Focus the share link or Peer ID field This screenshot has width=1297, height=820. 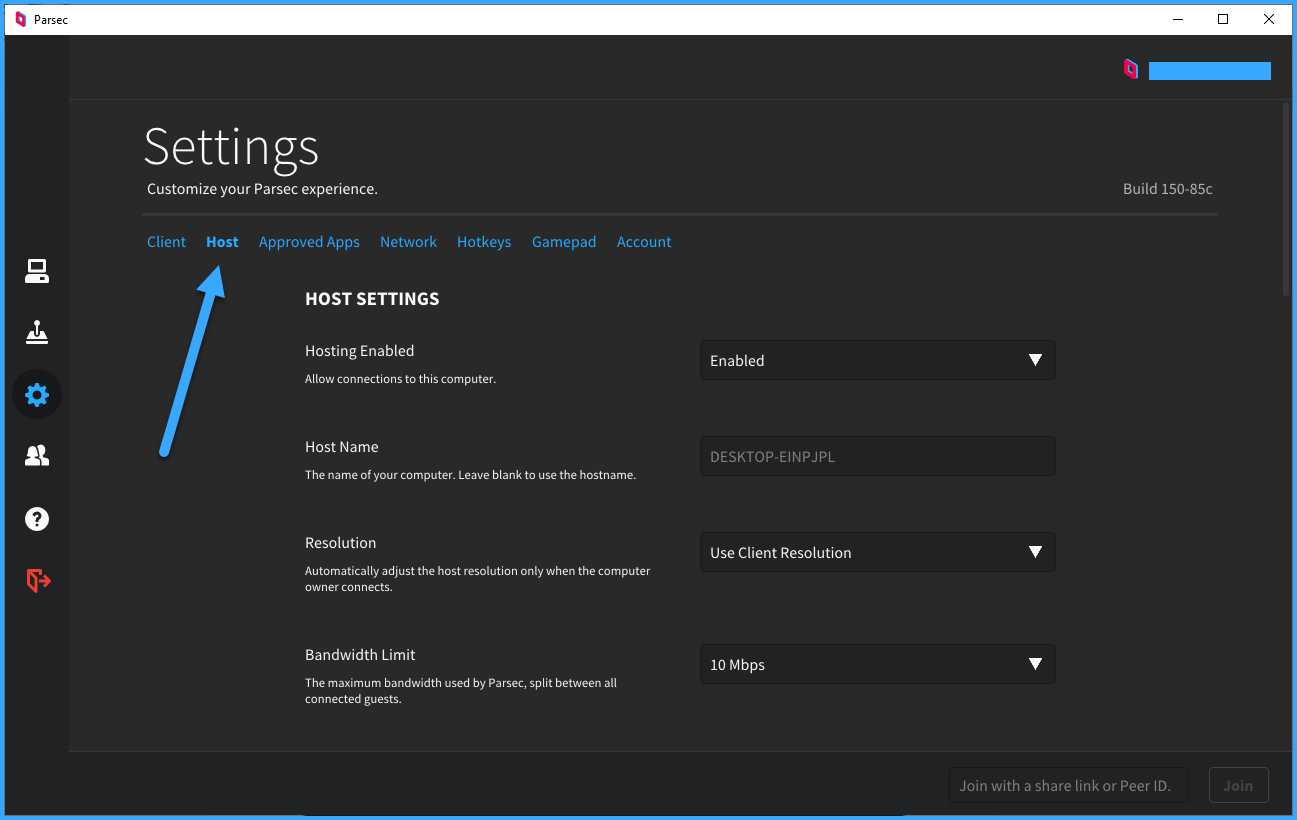(1069, 785)
